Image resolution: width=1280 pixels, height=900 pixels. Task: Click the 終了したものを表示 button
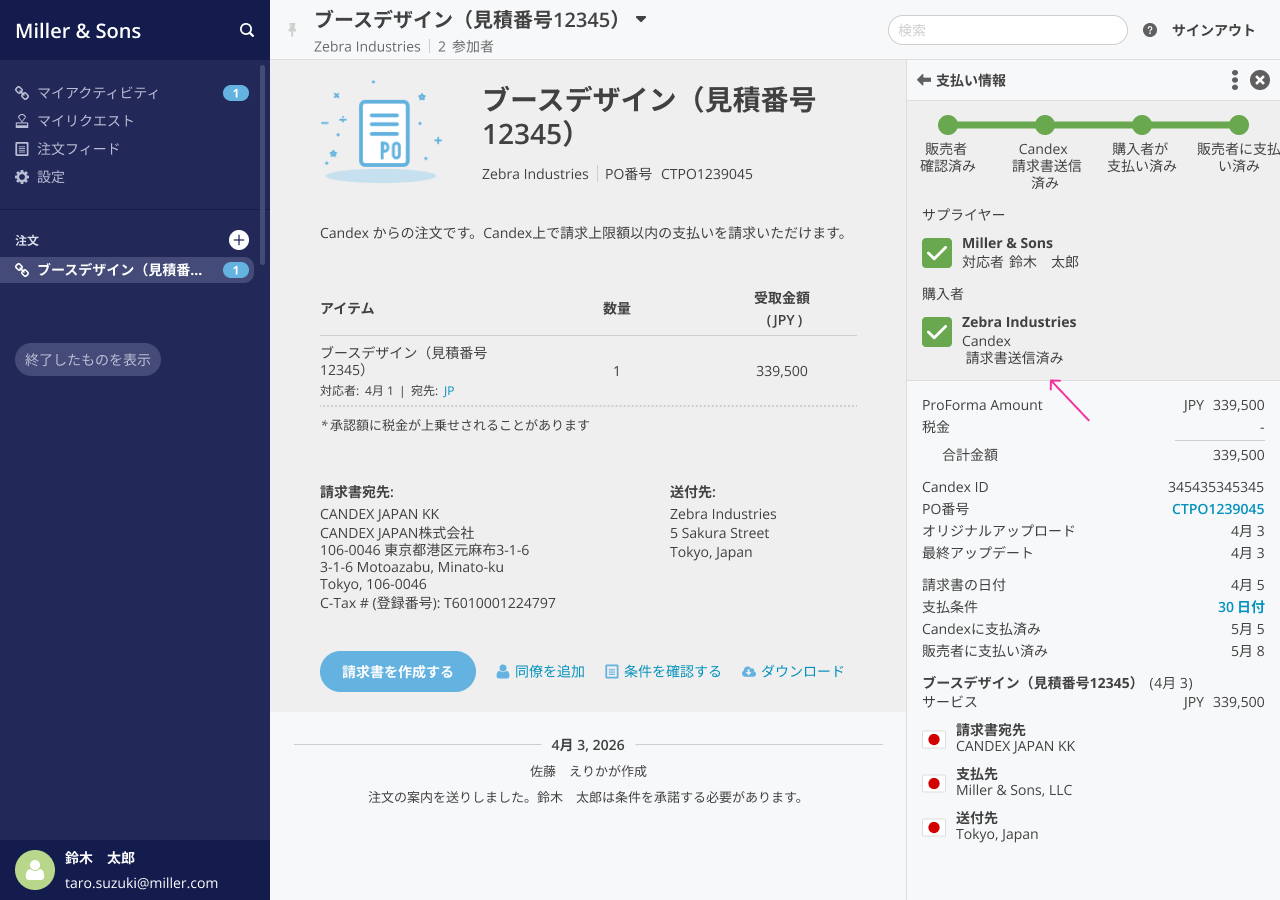coord(88,360)
